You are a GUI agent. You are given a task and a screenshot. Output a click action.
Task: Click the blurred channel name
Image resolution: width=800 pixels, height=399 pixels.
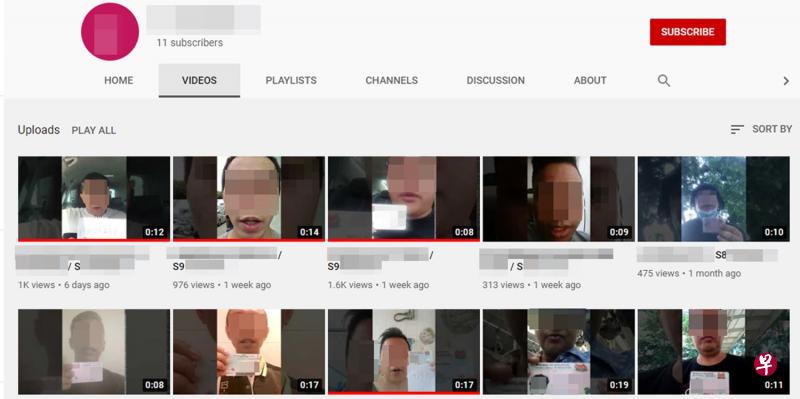tap(204, 18)
